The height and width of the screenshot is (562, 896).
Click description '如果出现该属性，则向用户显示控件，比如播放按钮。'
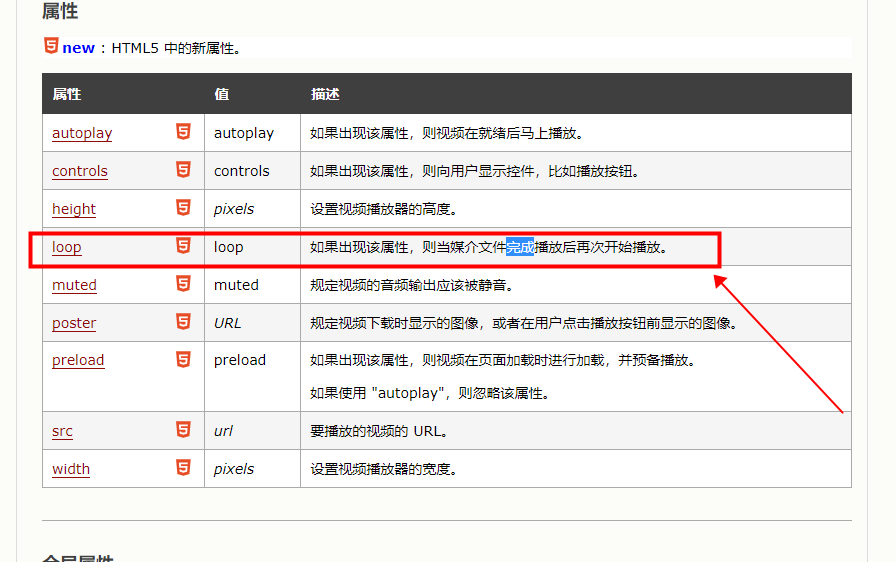coord(475,171)
